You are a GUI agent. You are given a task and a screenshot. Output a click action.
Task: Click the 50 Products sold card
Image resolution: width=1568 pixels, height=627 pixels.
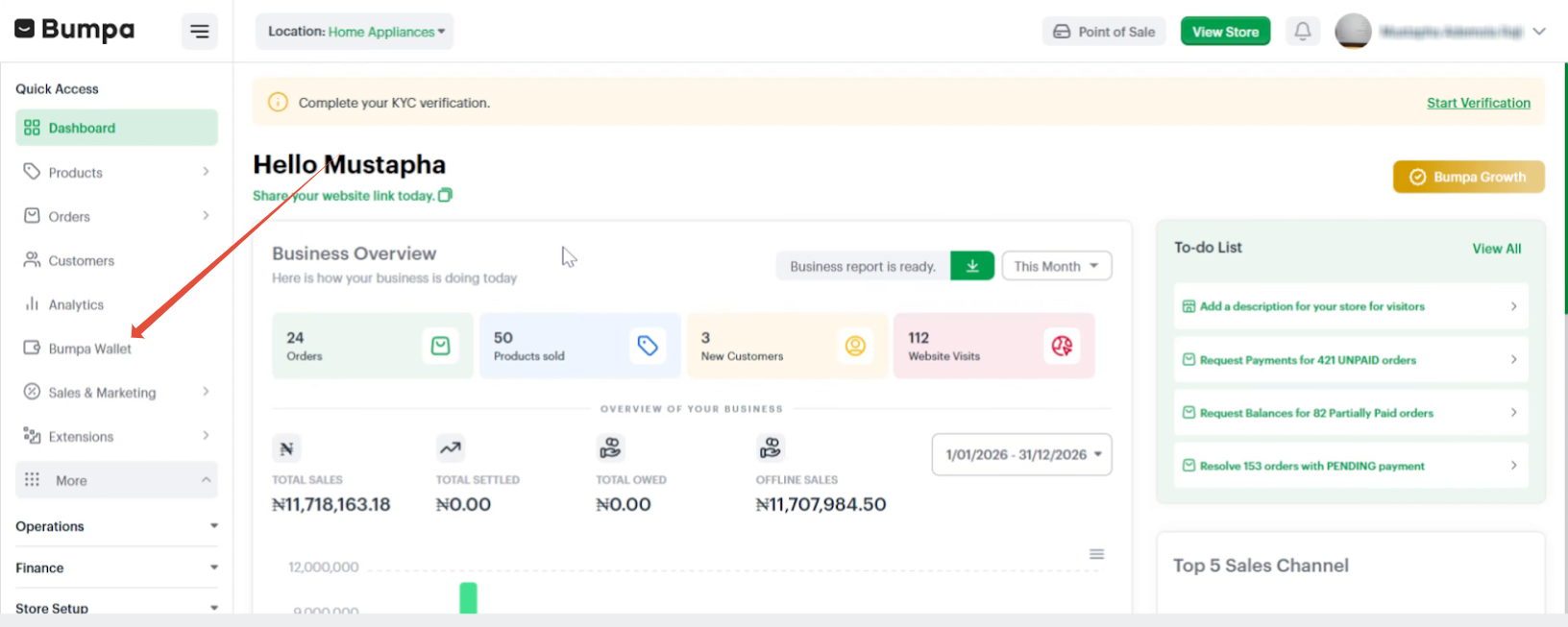point(580,346)
